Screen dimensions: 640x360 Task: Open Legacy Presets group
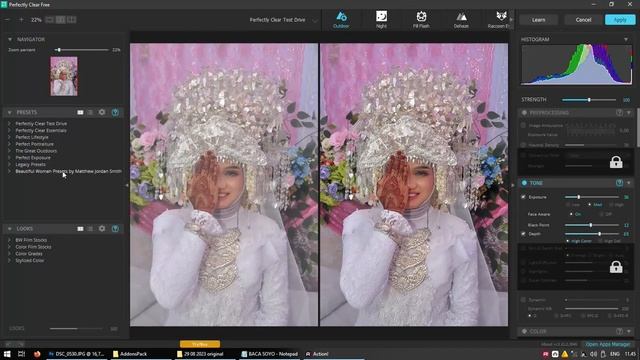[x=30, y=164]
